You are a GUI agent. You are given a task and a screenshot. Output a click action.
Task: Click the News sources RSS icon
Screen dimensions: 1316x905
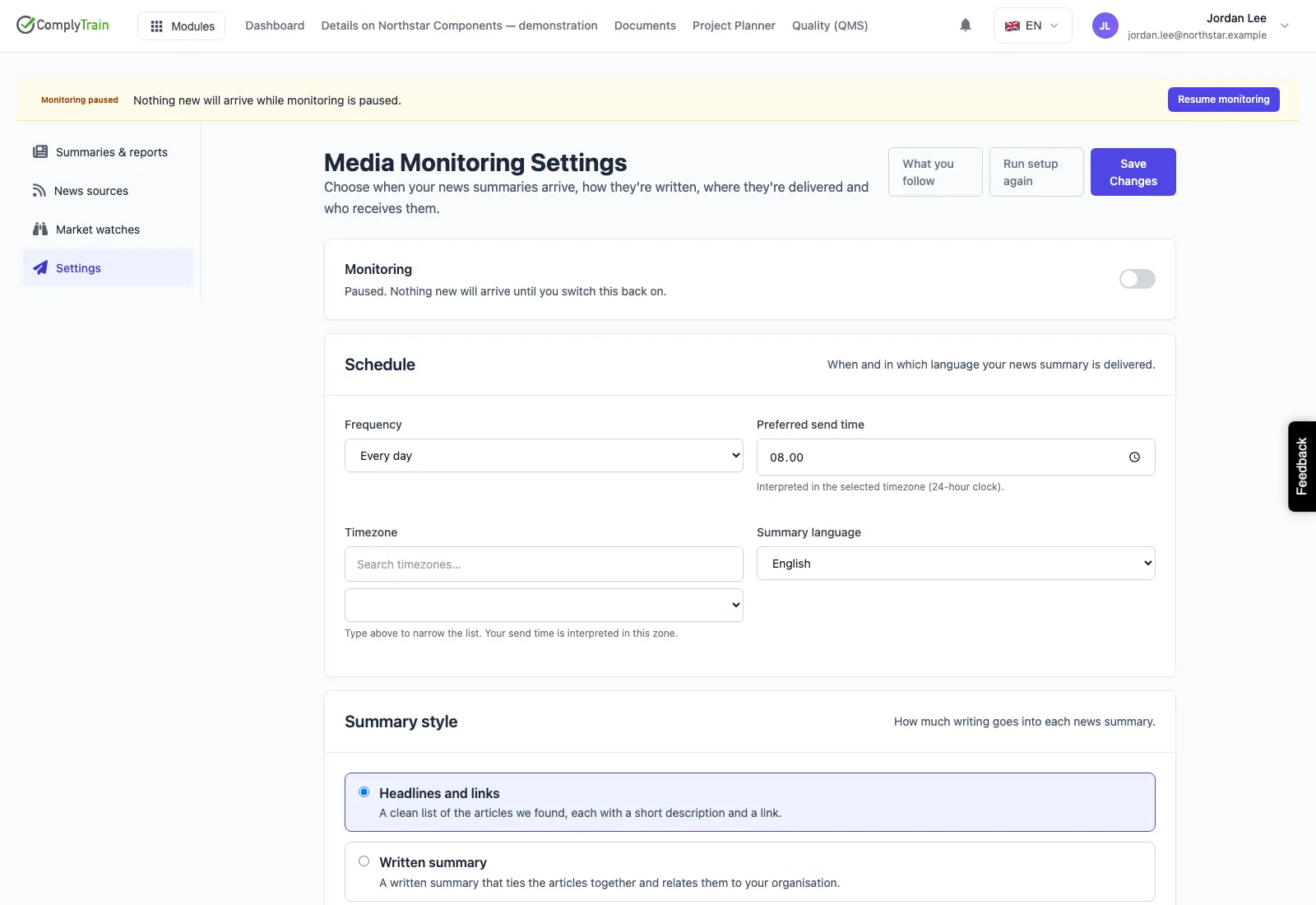coord(39,190)
